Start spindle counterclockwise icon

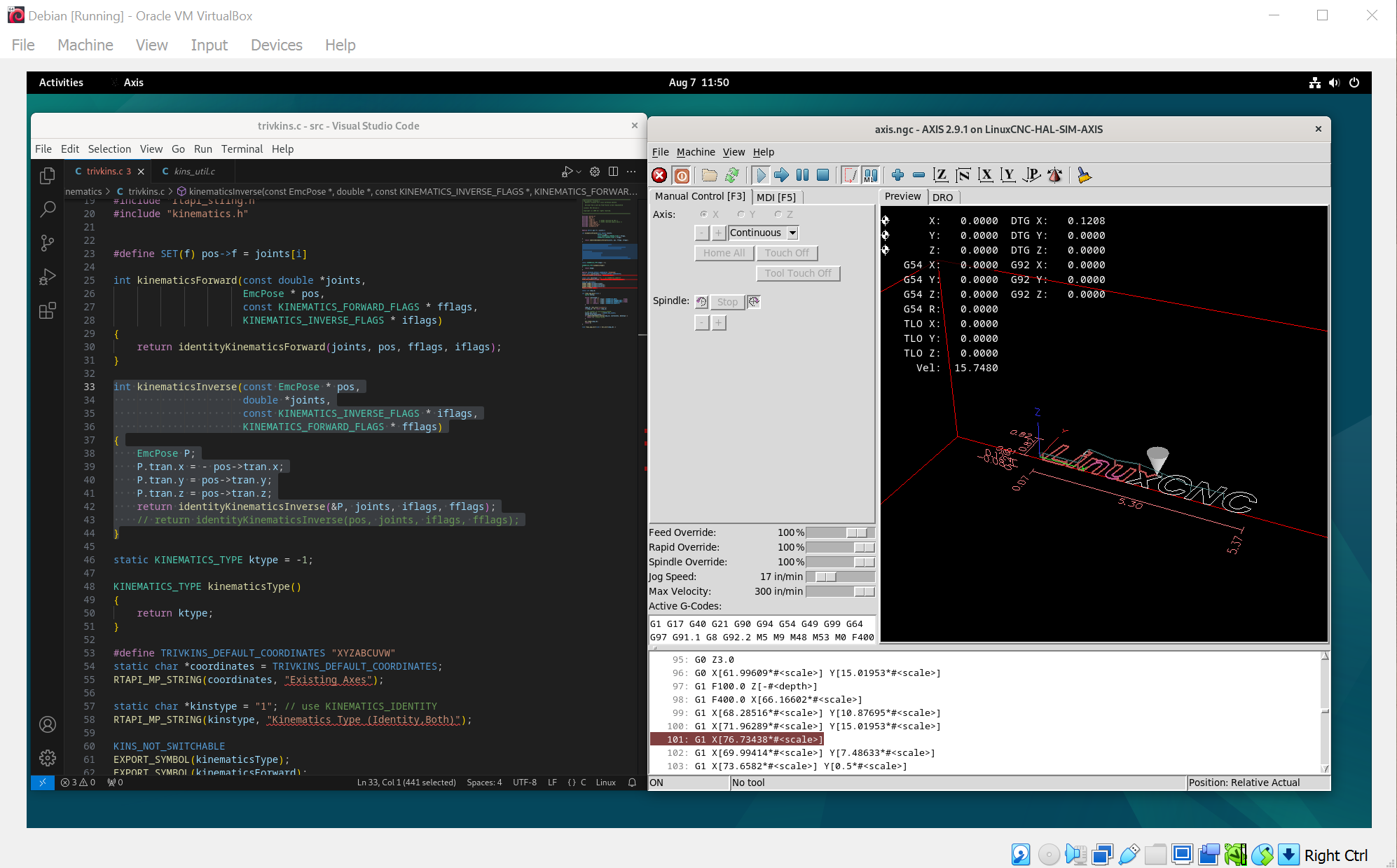click(x=701, y=302)
